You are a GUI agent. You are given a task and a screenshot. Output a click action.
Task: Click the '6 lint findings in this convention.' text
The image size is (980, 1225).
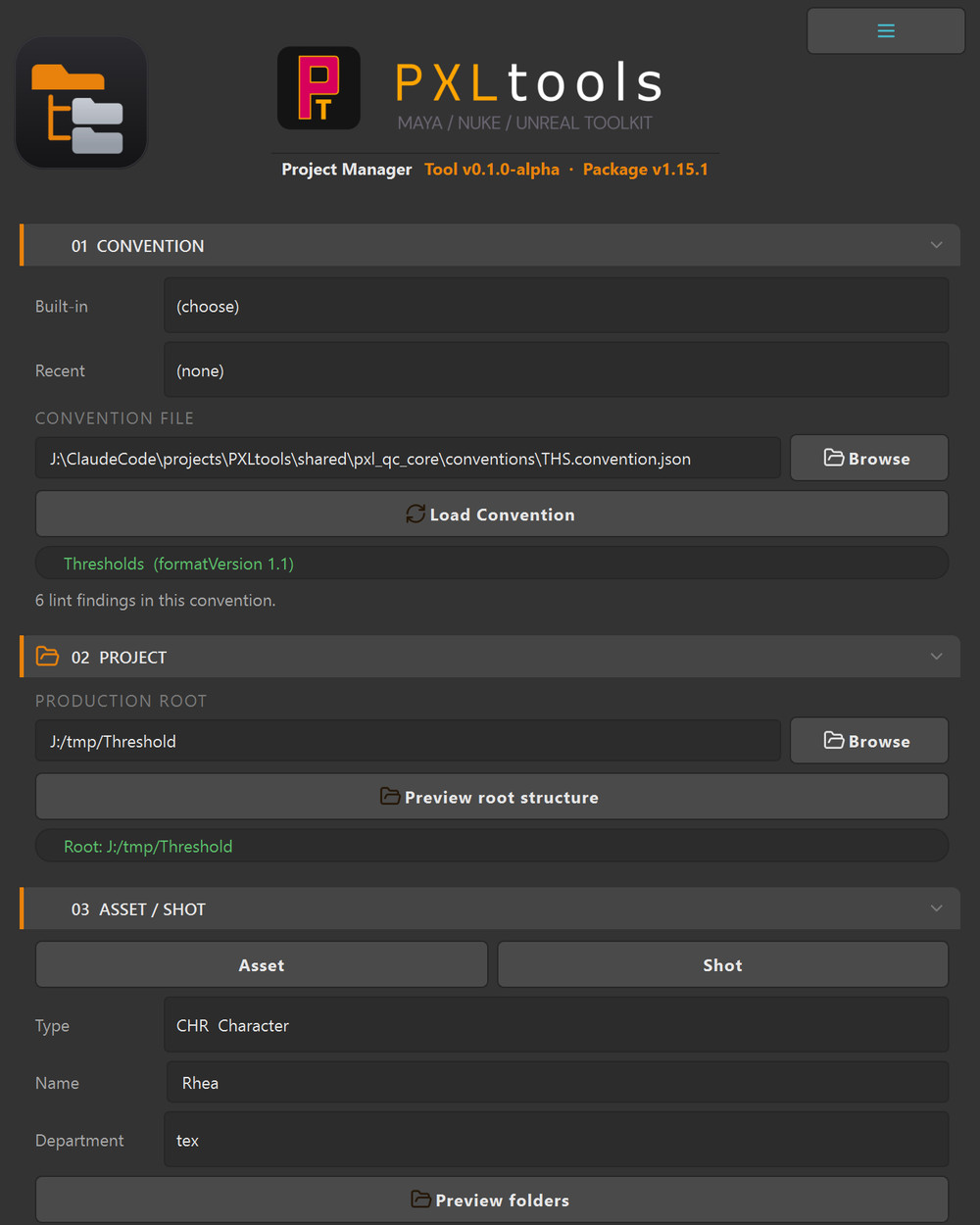(155, 600)
